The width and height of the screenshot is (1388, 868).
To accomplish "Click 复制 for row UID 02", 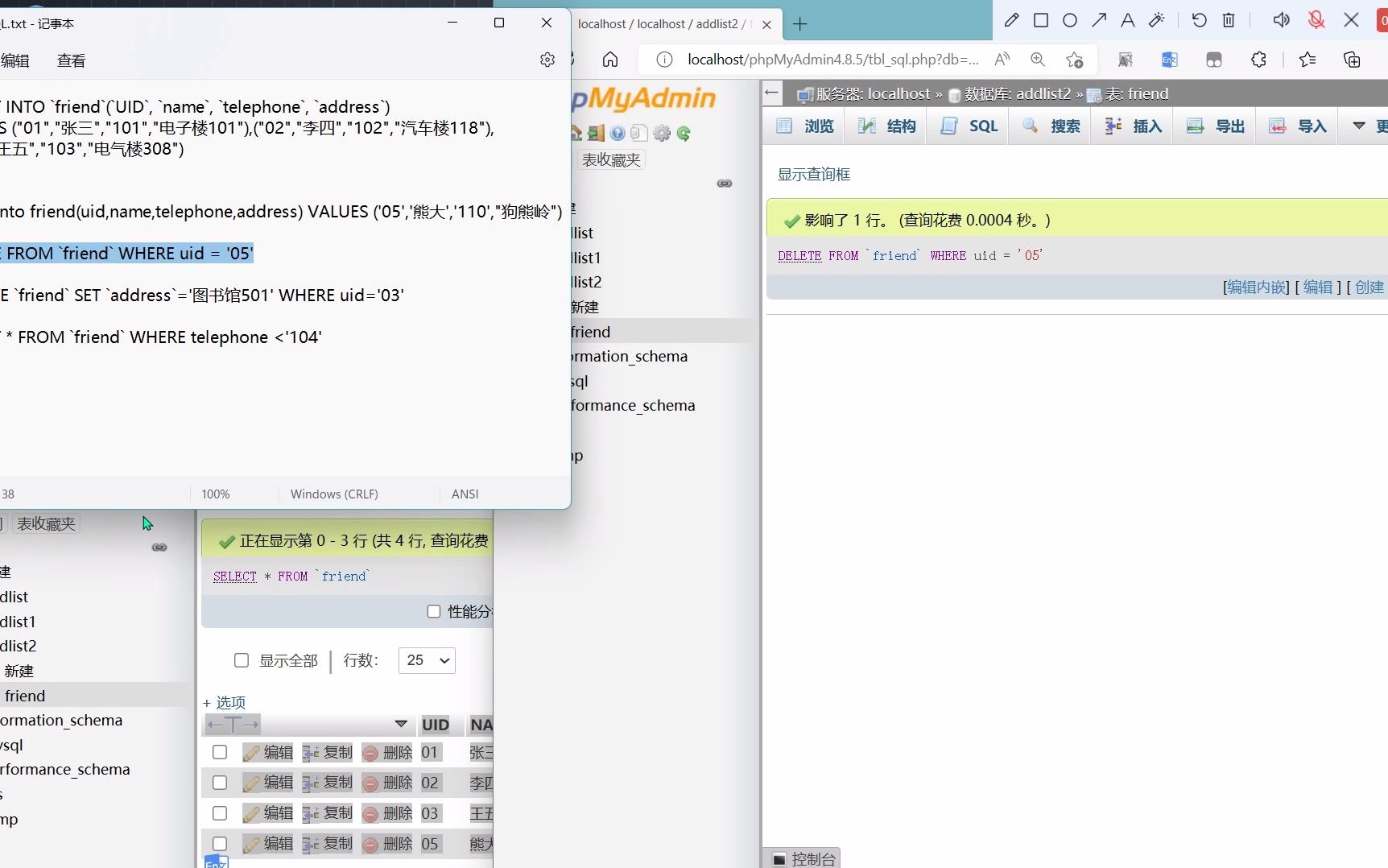I will (328, 783).
